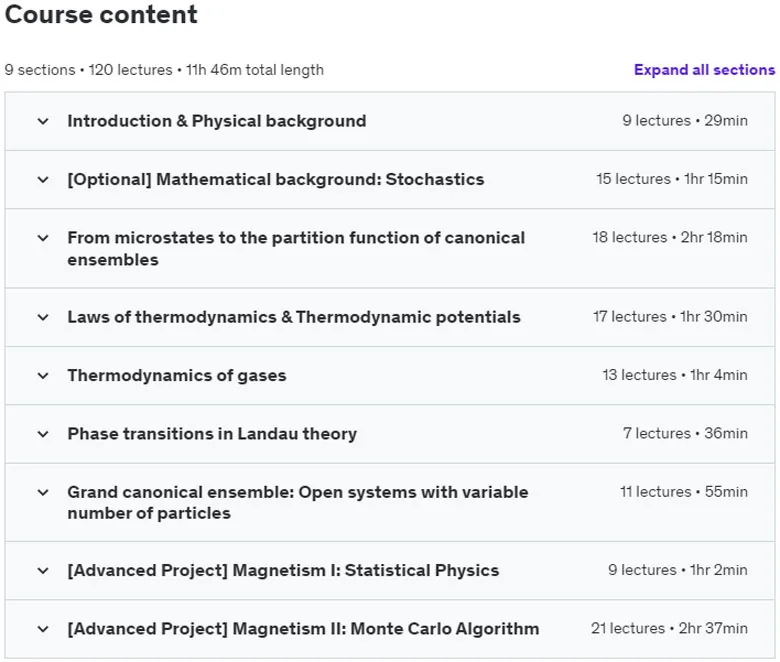Image resolution: width=780 pixels, height=662 pixels.
Task: Expand the Mathematical background Stochastics chevron
Action: 43,179
